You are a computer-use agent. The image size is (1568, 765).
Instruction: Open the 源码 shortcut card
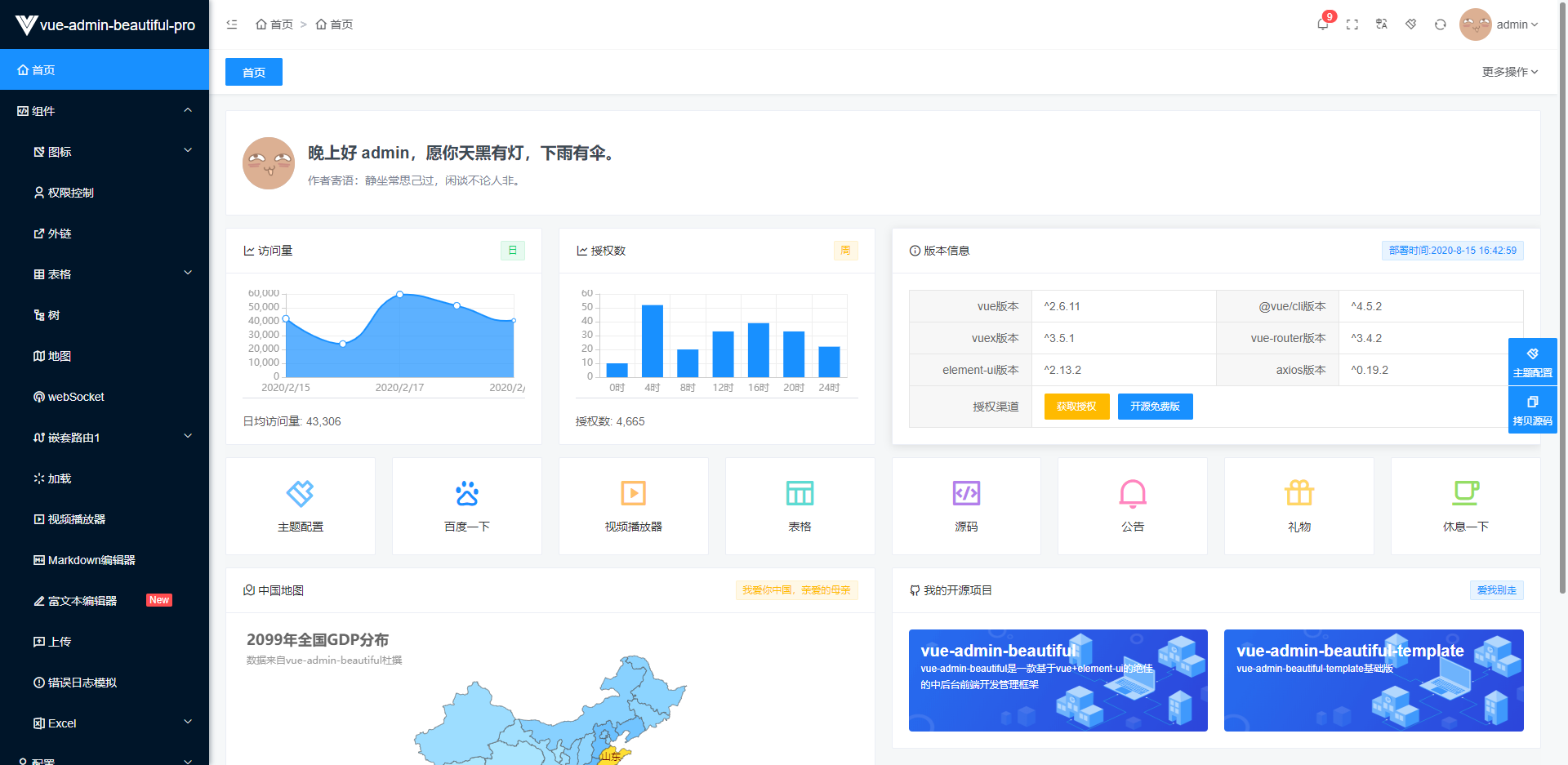click(966, 506)
